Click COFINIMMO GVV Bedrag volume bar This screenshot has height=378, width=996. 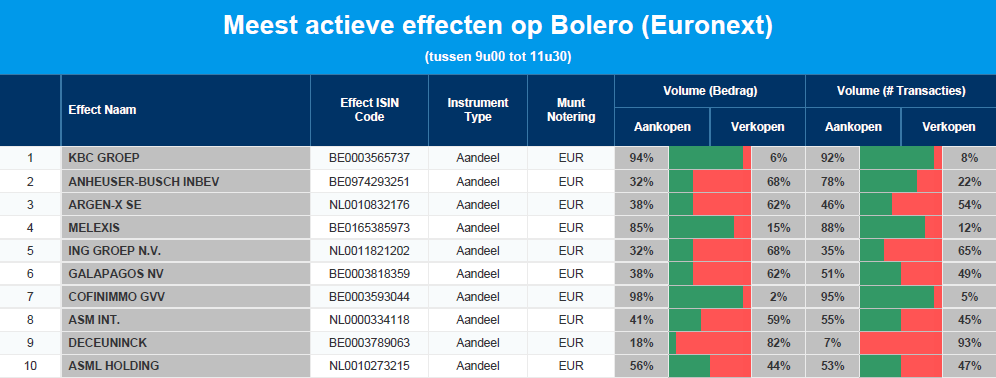pos(710,297)
